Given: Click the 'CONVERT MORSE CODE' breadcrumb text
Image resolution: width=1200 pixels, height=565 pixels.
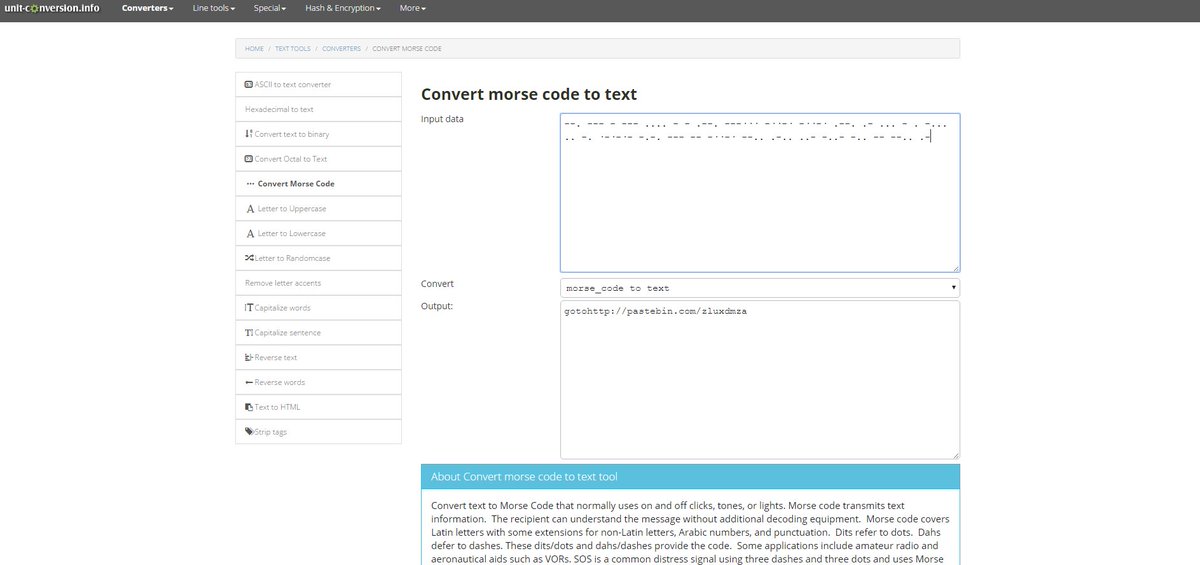Looking at the screenshot, I should click(407, 48).
